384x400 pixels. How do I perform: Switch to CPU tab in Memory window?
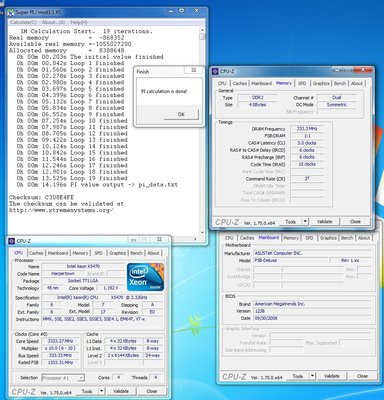[222, 83]
